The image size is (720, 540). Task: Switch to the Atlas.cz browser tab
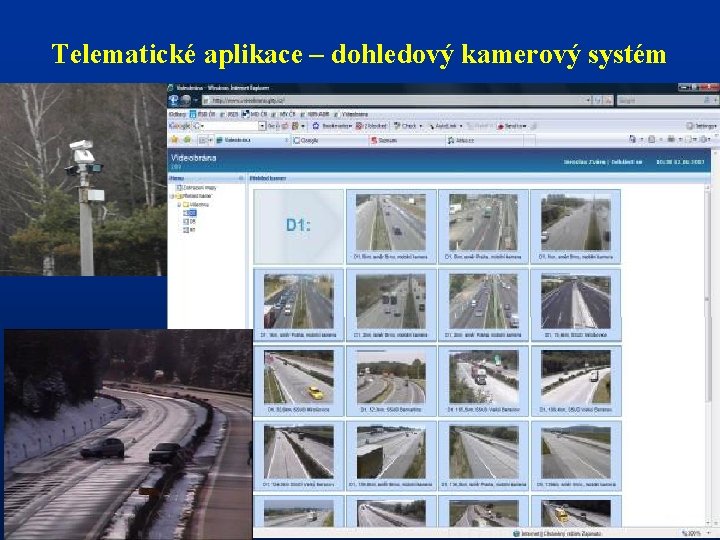point(484,141)
